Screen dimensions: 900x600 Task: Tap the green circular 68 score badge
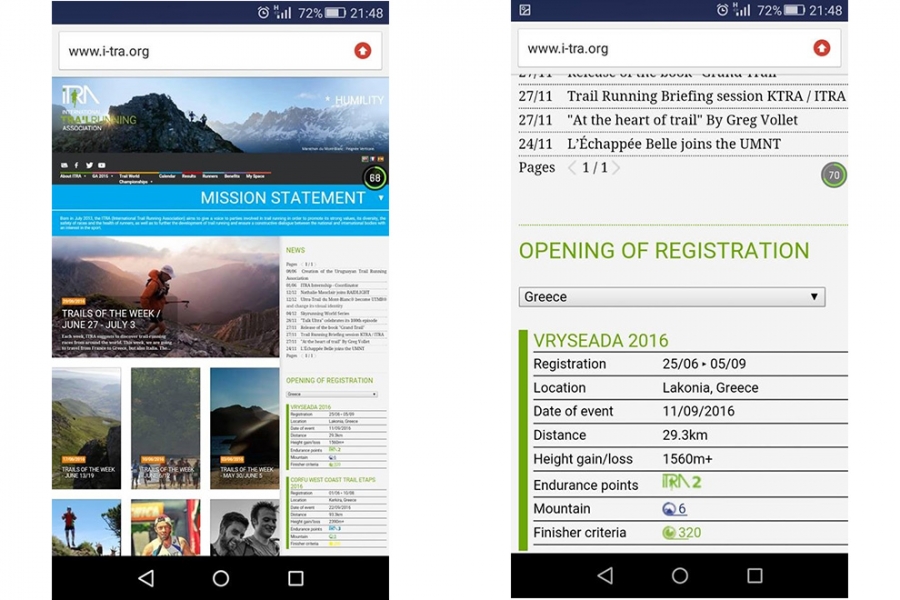tap(374, 178)
